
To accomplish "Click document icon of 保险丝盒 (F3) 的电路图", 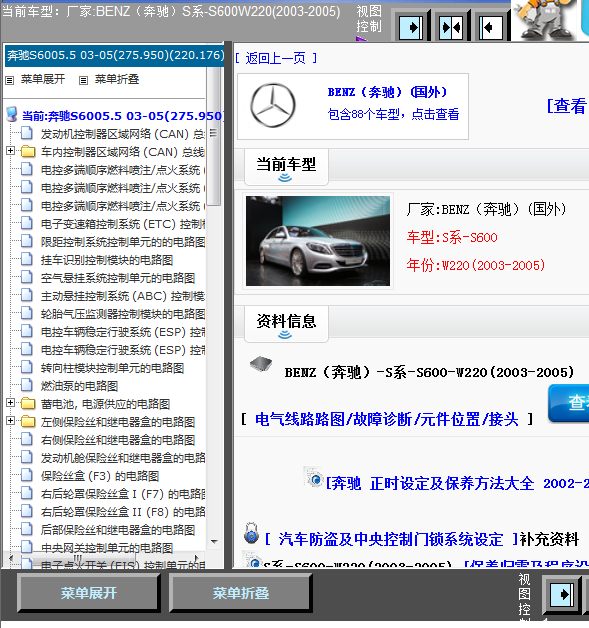I will [27, 475].
